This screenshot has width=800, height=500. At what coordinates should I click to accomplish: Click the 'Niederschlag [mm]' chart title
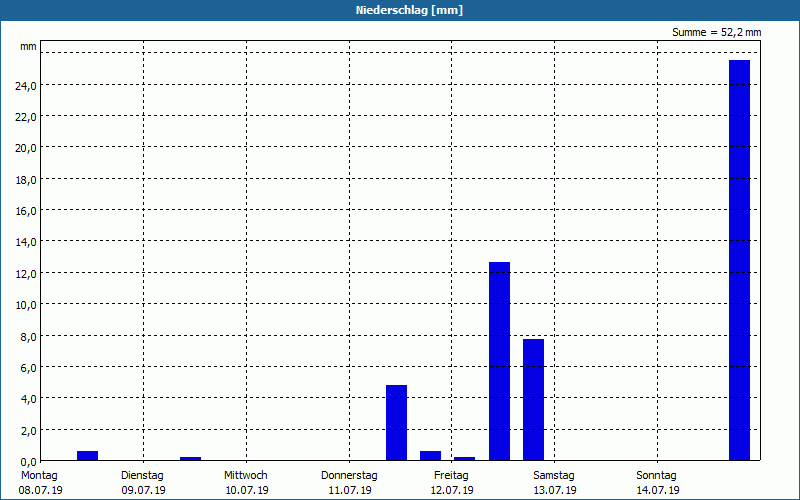[x=409, y=10]
